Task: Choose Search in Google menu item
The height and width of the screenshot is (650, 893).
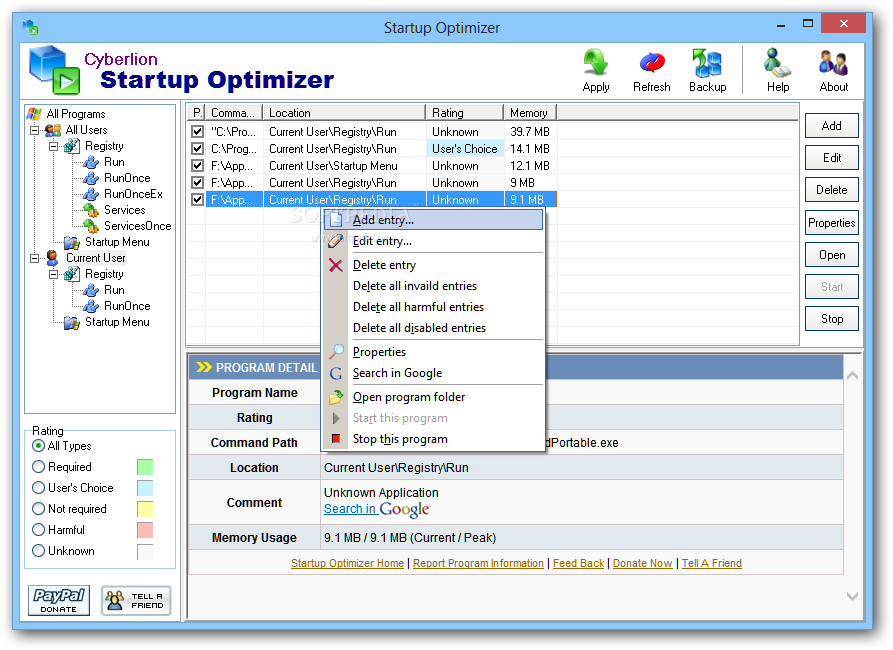Action: (433, 373)
